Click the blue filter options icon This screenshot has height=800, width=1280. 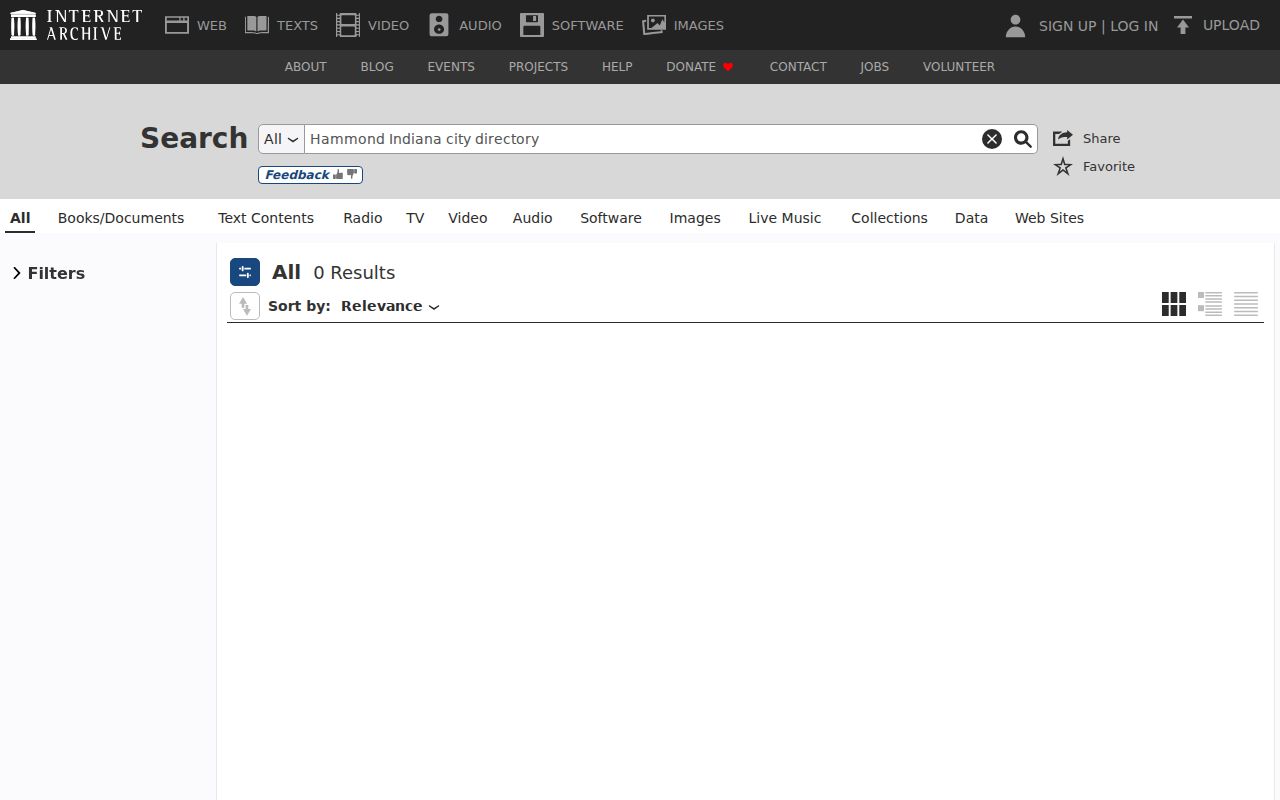pos(245,272)
